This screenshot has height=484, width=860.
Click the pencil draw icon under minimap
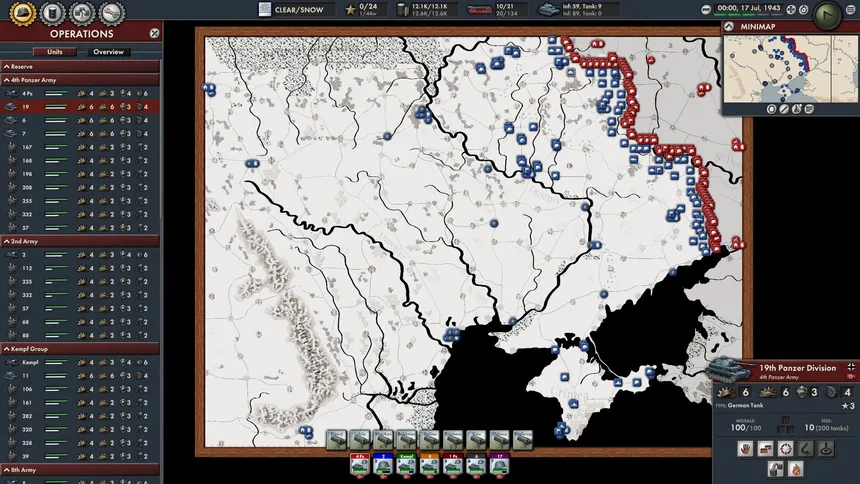(x=784, y=109)
